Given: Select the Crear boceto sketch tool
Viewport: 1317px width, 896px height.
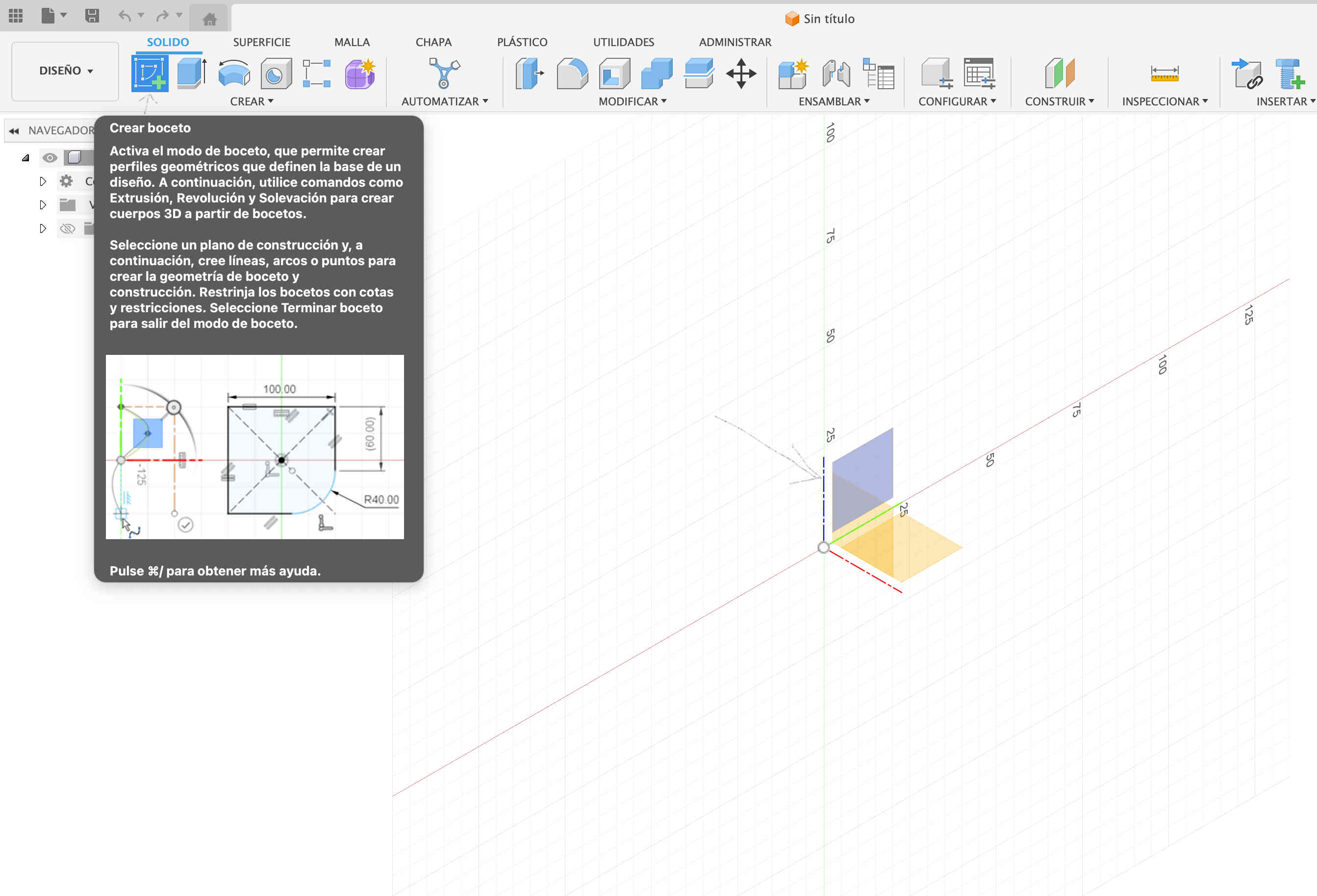Looking at the screenshot, I should click(150, 74).
